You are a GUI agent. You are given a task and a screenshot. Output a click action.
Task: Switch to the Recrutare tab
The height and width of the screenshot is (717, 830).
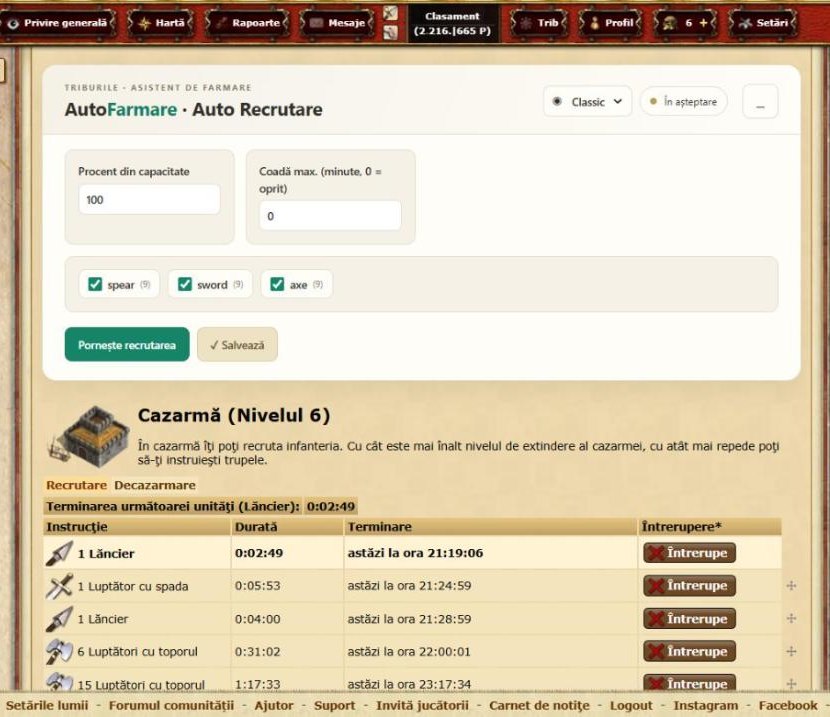(77, 485)
